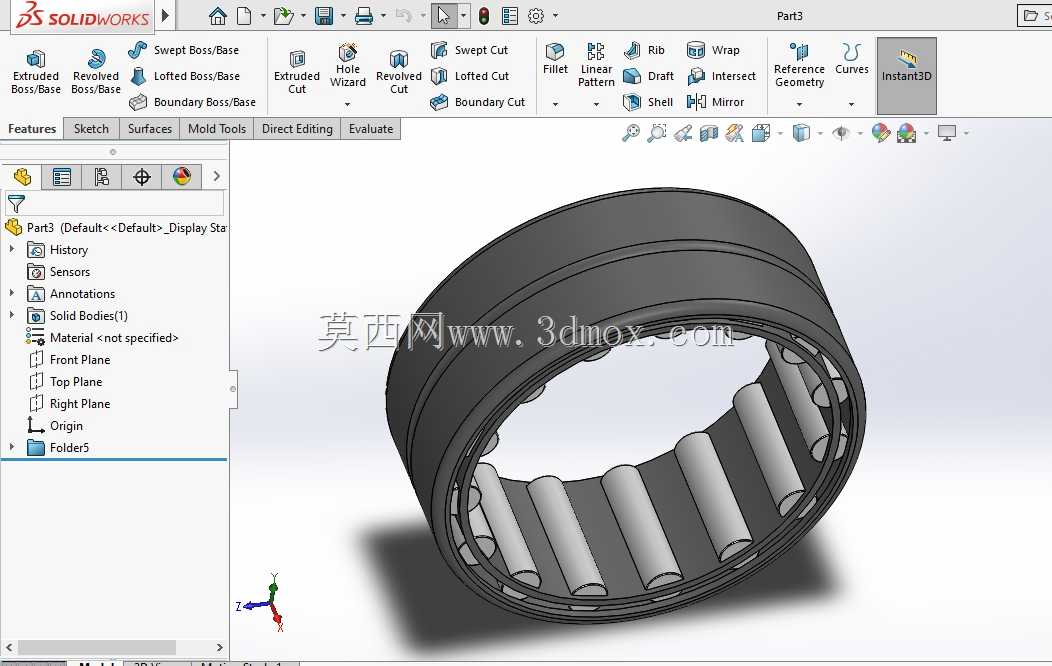
Task: Open the PropertyManager tab
Action: point(62,177)
